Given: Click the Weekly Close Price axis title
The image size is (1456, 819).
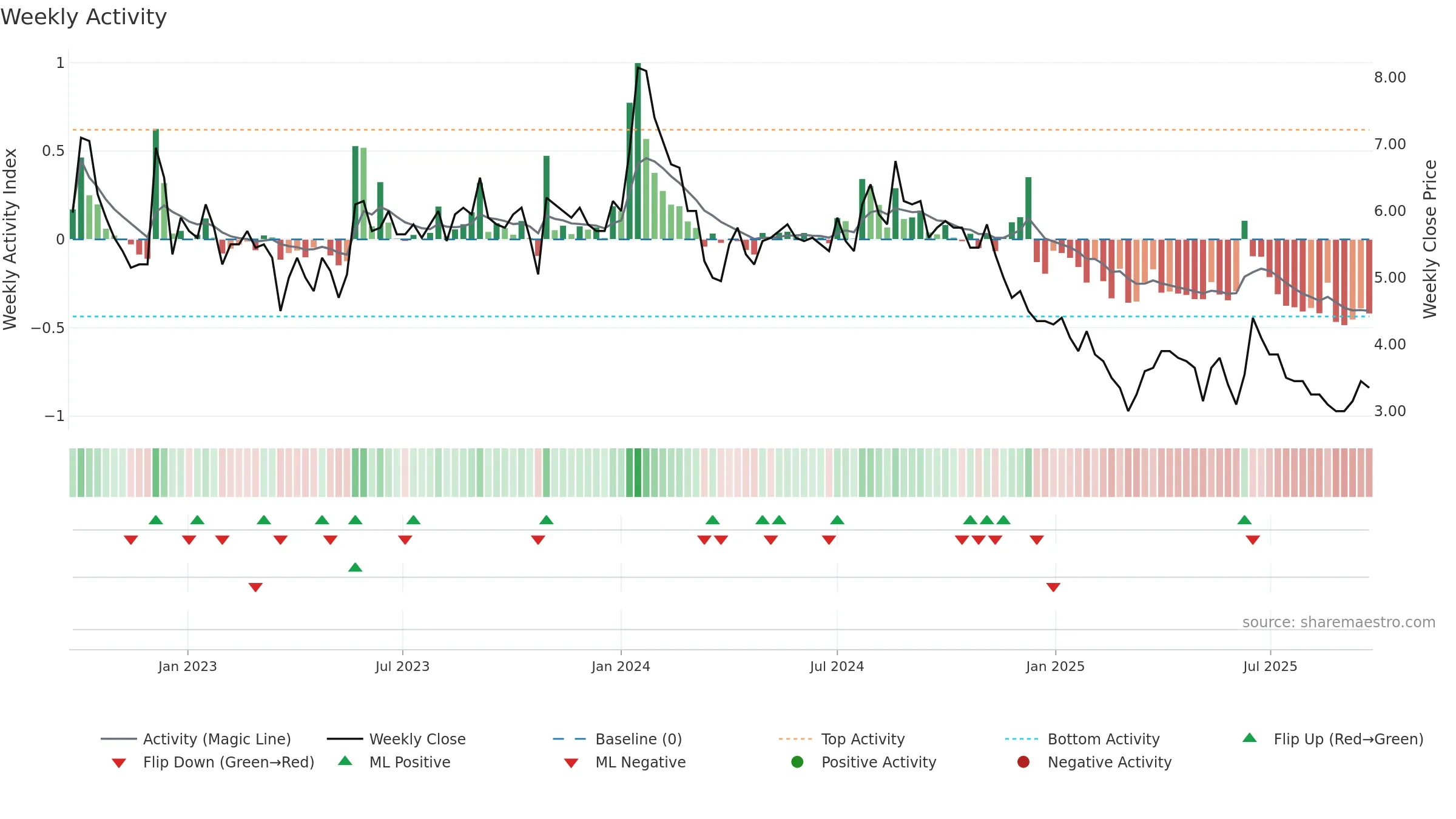Looking at the screenshot, I should pyautogui.click(x=1430, y=239).
